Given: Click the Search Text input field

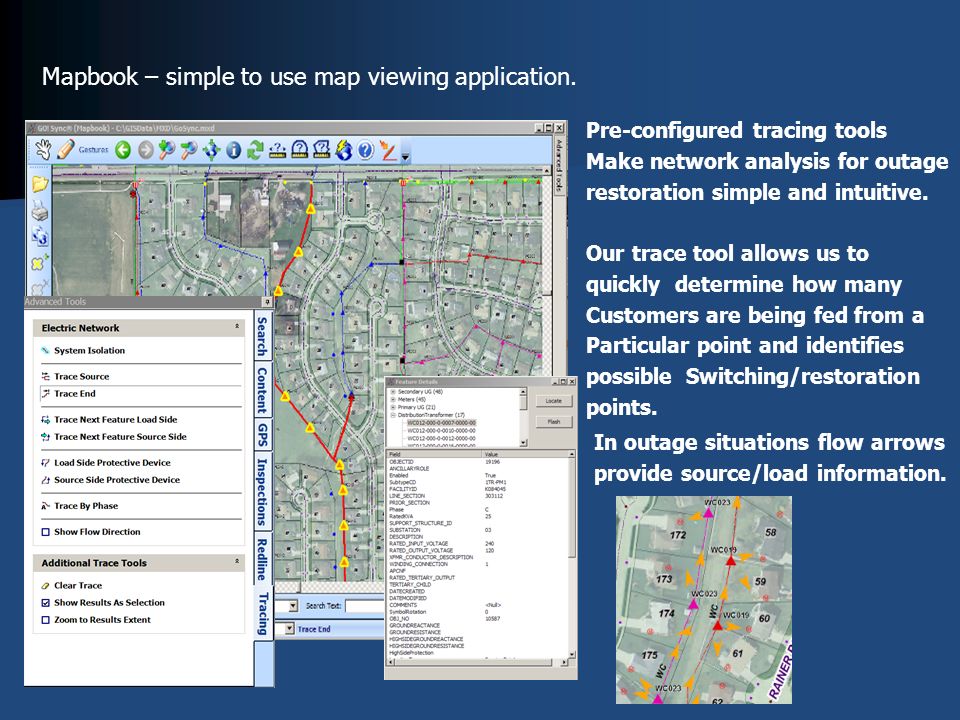Looking at the screenshot, I should 365,606.
